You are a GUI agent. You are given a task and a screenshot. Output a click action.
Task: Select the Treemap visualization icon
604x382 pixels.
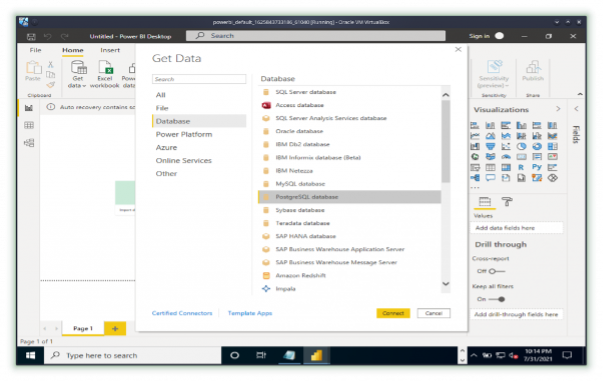pos(552,146)
